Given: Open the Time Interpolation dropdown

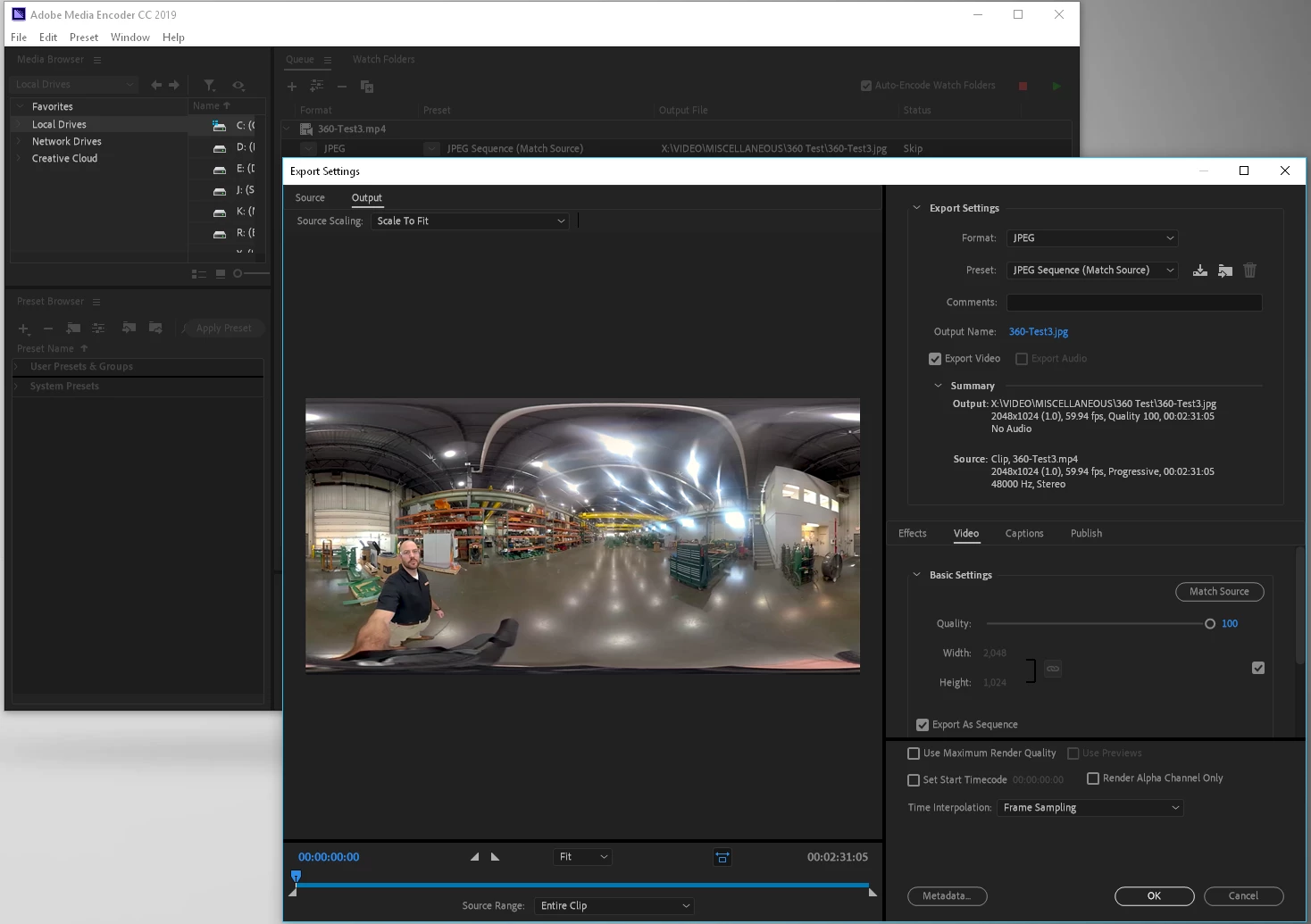Looking at the screenshot, I should 1090,808.
